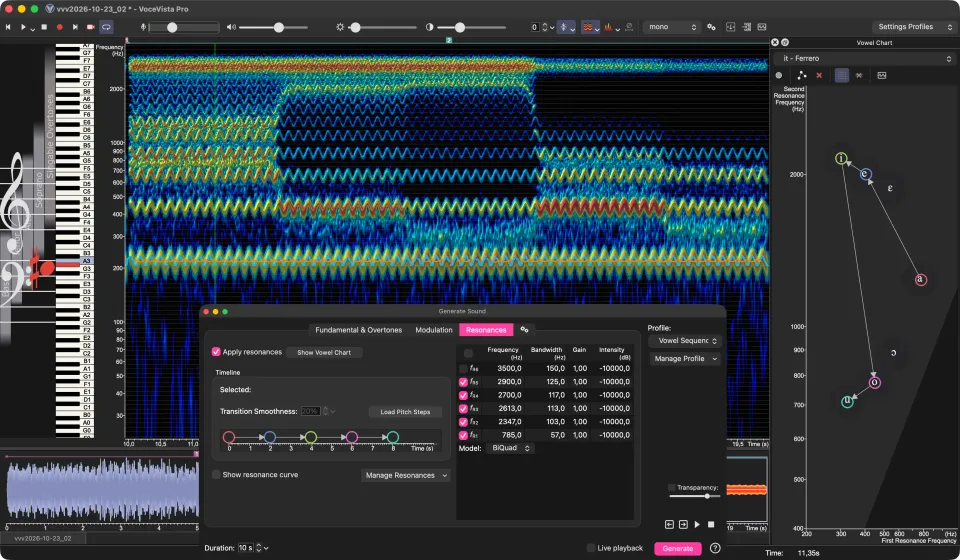Image resolution: width=960 pixels, height=560 pixels.
Task: Click the Generate button
Action: [677, 548]
